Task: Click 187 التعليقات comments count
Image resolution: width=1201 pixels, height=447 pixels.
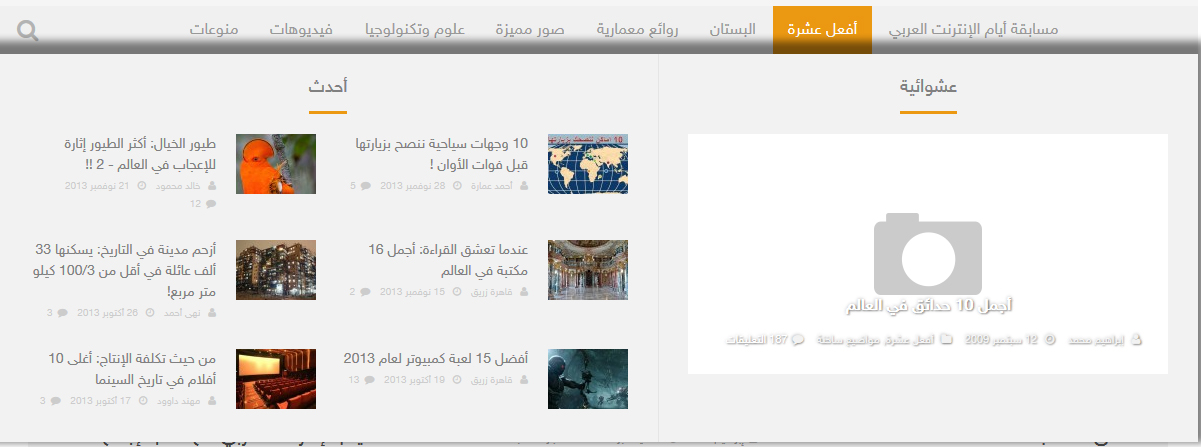Action: pos(758,340)
